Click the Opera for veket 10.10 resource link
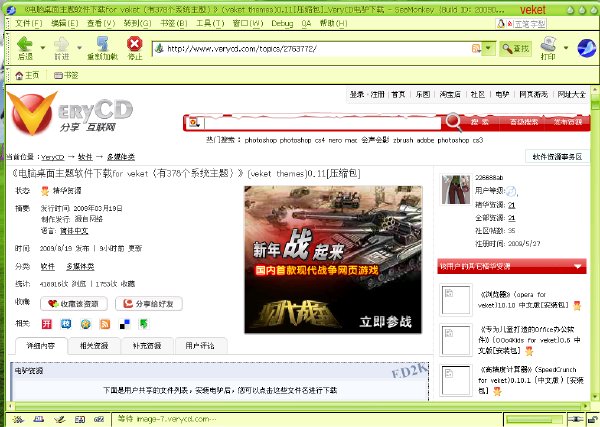600x427 pixels. coord(525,300)
